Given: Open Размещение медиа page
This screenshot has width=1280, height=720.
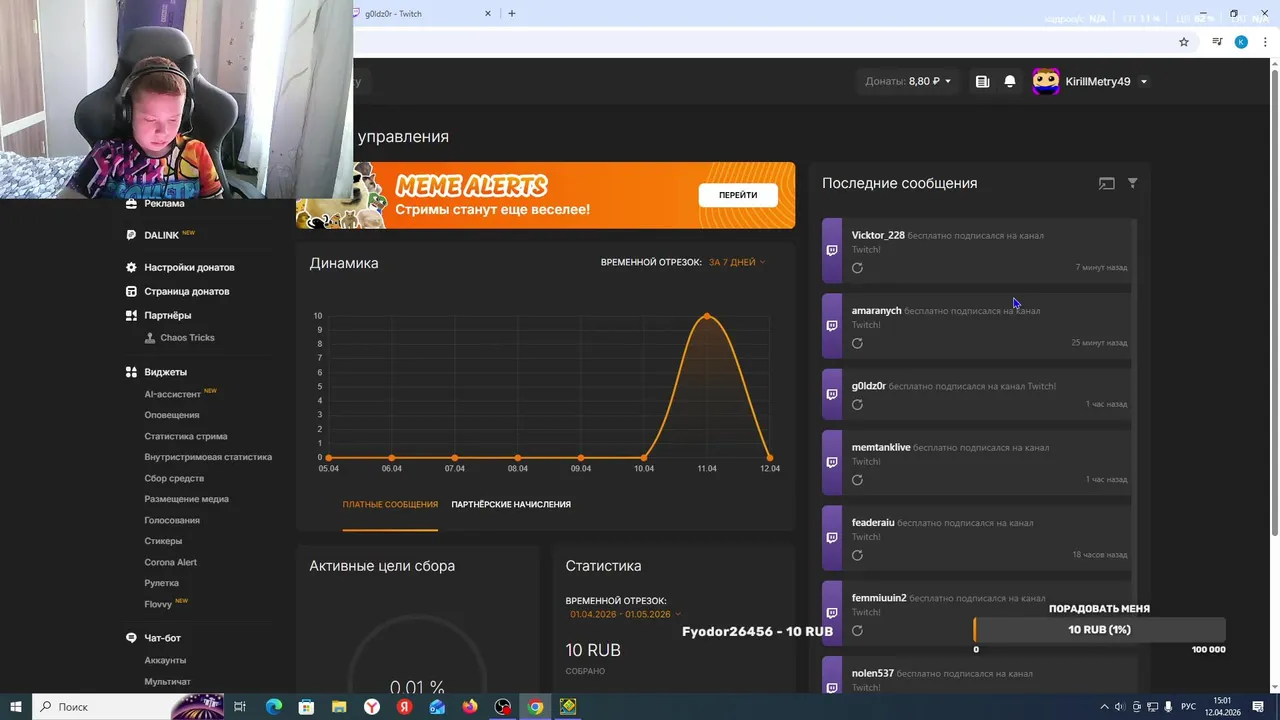Looking at the screenshot, I should (x=186, y=499).
